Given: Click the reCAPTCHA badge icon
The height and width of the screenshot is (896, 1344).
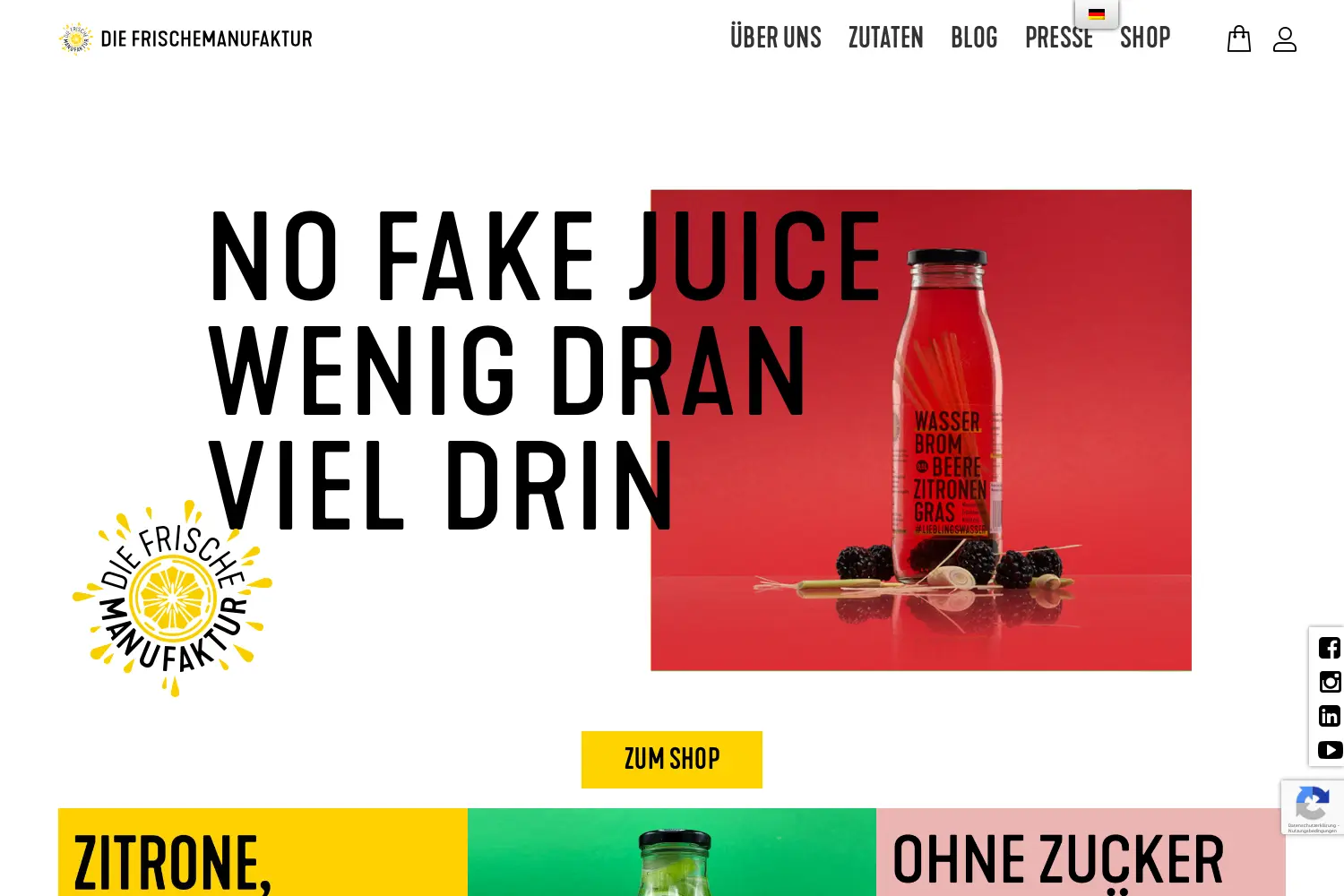Looking at the screenshot, I should tap(1313, 807).
